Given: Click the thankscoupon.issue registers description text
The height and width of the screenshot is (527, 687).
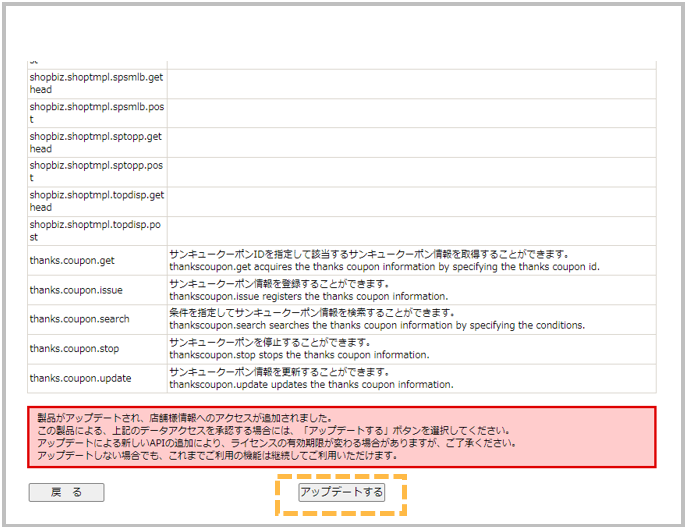Looking at the screenshot, I should 308,296.
